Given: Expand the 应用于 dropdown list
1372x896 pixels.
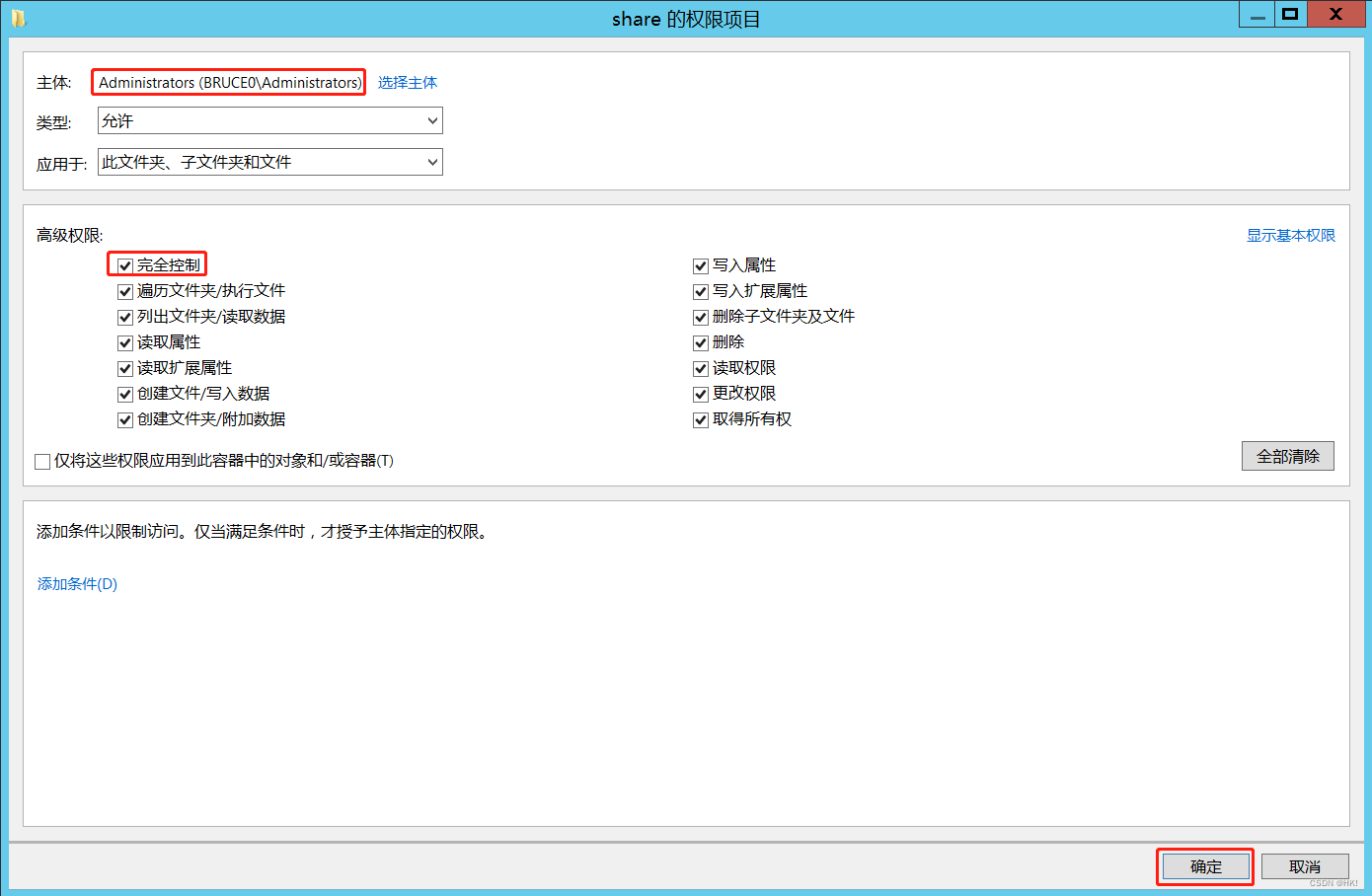Looking at the screenshot, I should click(269, 162).
